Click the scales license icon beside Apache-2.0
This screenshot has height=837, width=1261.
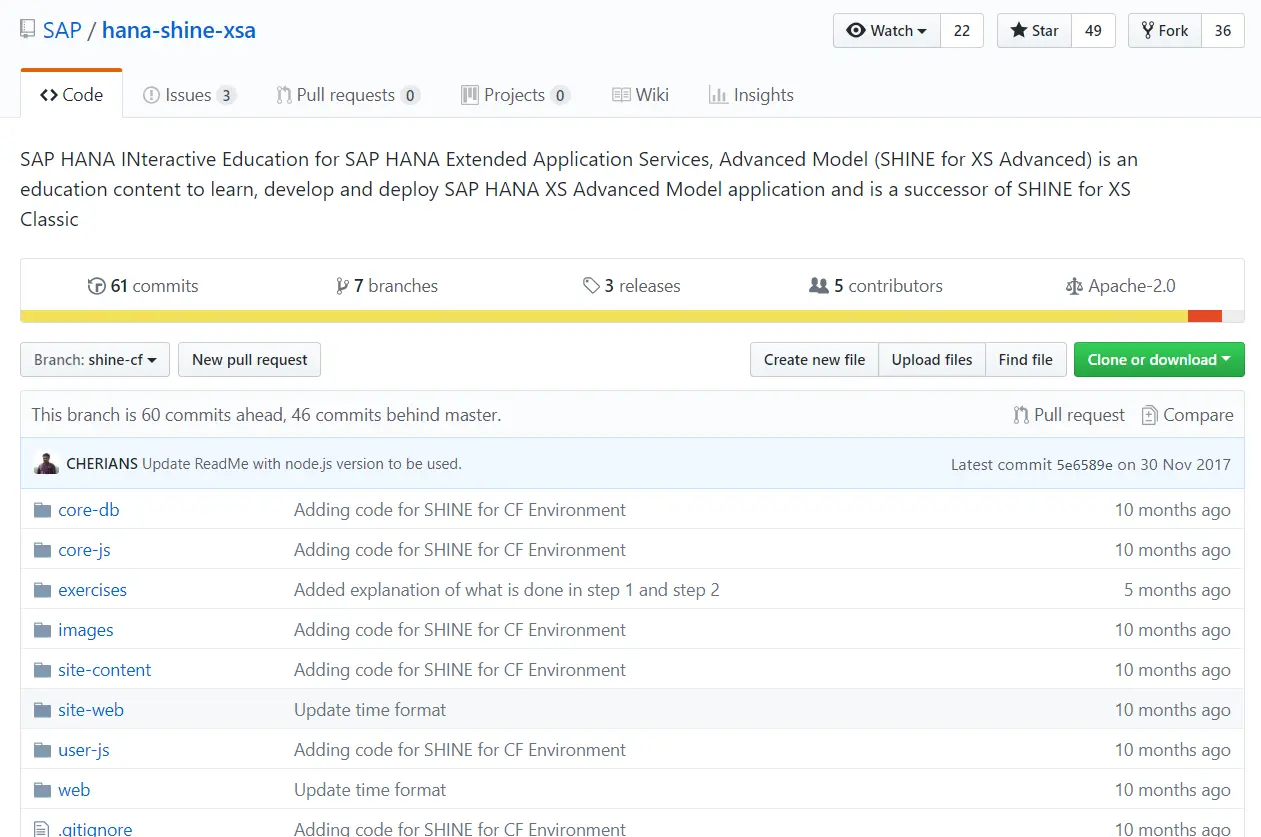1074,286
